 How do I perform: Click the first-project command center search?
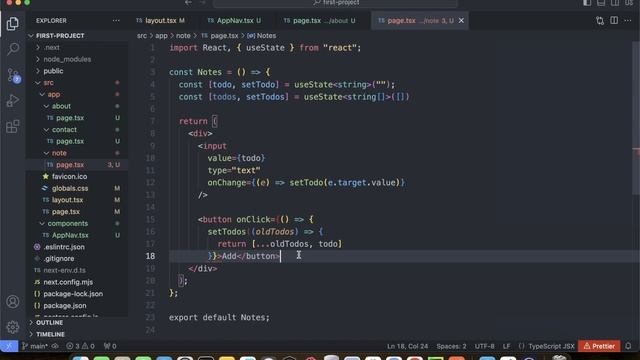coord(335,3)
